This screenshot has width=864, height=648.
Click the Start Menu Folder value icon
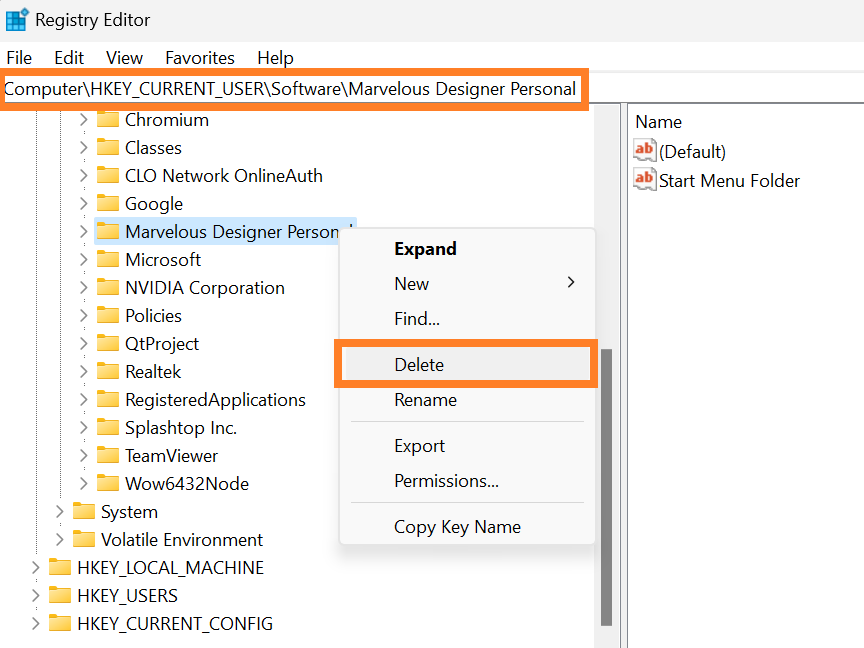[x=645, y=179]
